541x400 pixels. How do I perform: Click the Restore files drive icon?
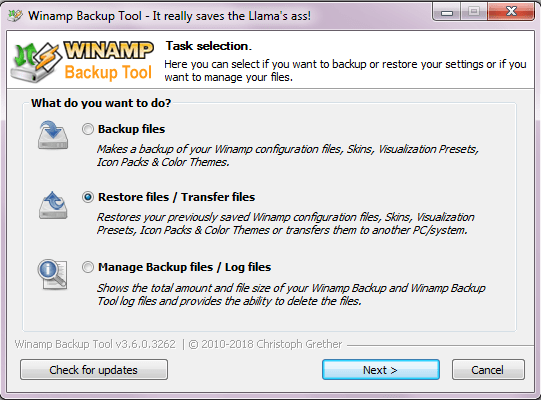(x=53, y=205)
